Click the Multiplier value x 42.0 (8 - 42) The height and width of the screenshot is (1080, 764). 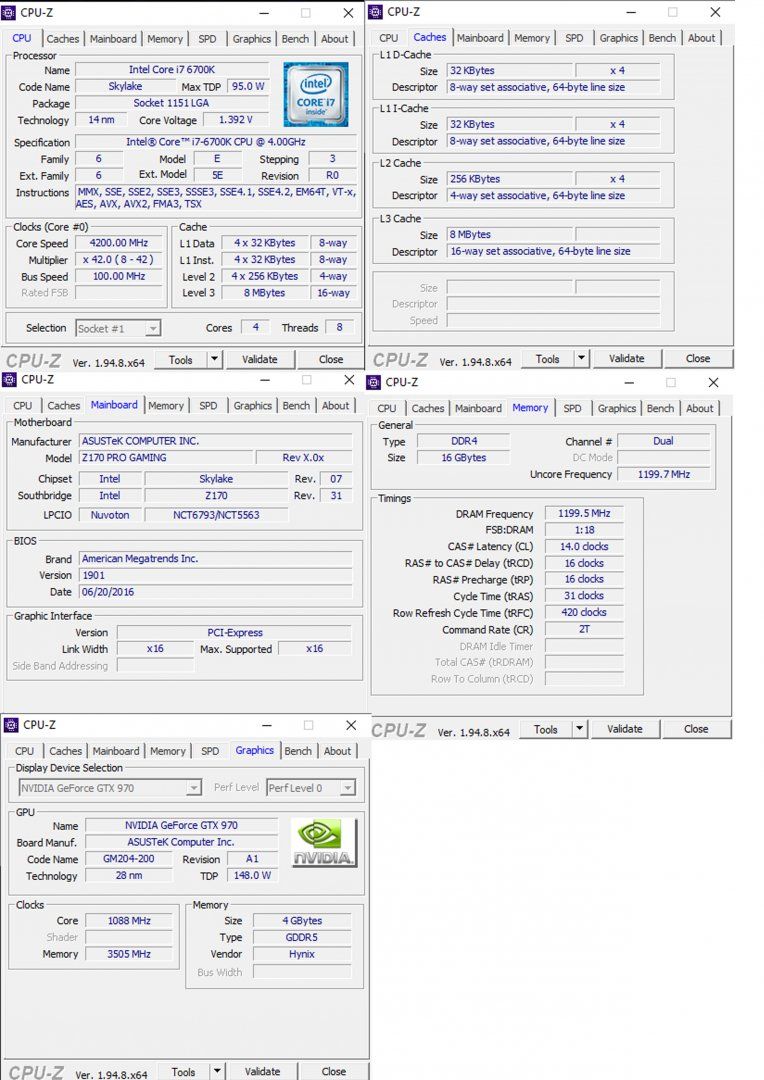(119, 260)
